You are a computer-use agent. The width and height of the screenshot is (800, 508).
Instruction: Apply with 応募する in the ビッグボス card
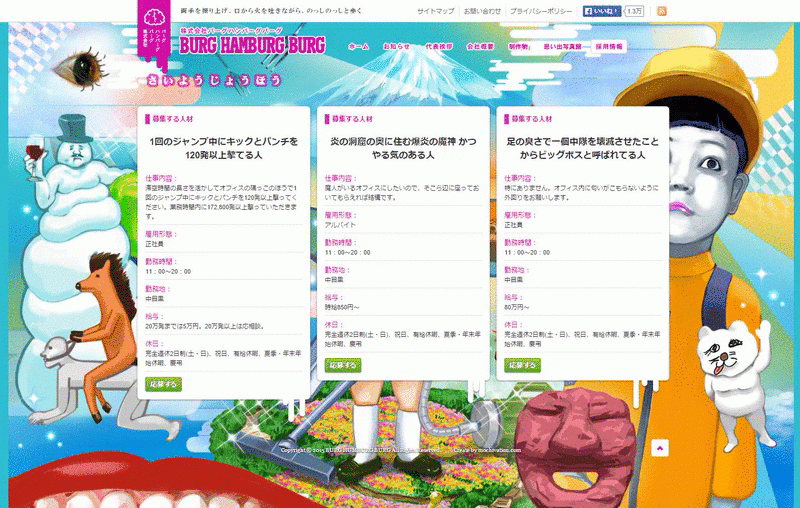point(522,365)
